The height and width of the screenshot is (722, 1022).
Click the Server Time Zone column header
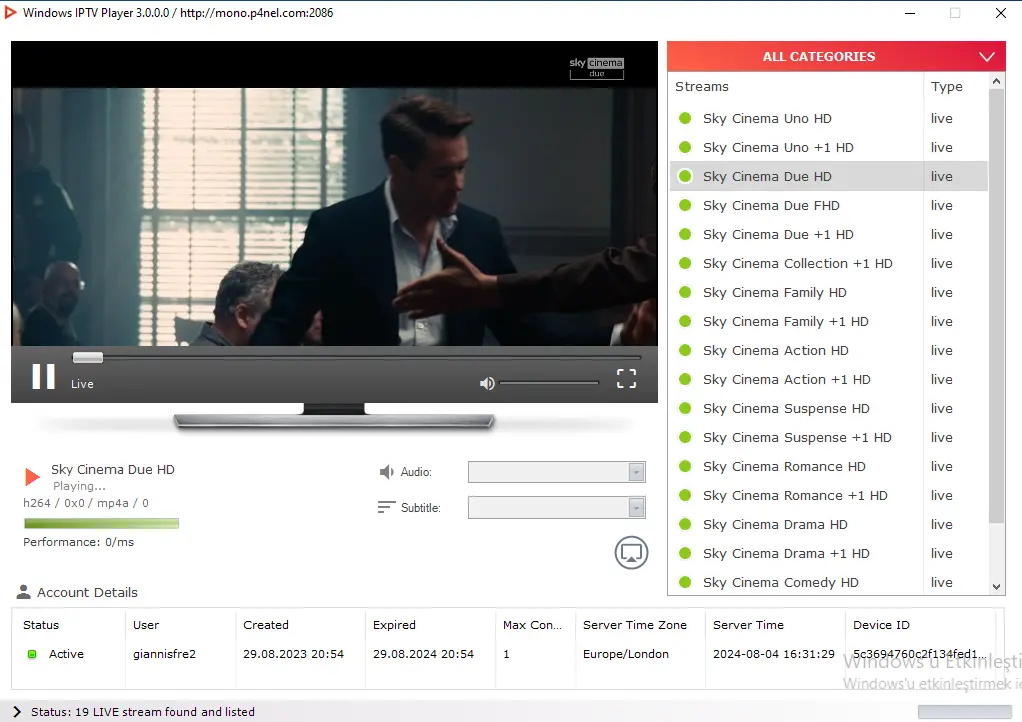click(x=635, y=625)
